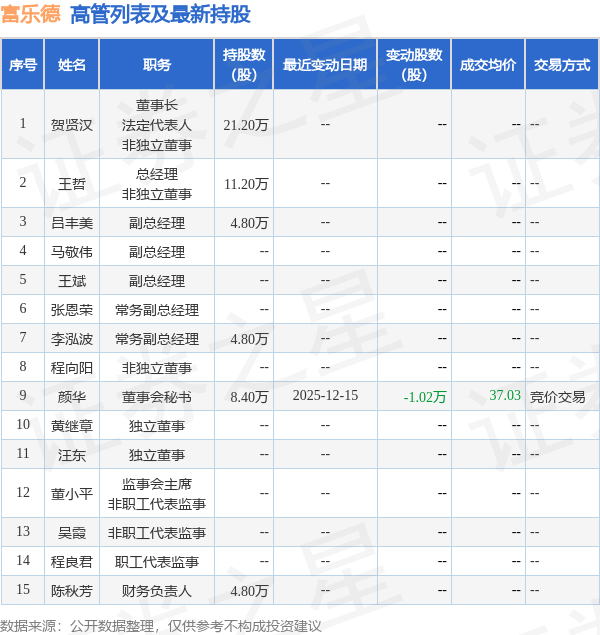This screenshot has height=635, width=600.
Task: Select the 最近变动日期 column header
Action: pyautogui.click(x=325, y=64)
